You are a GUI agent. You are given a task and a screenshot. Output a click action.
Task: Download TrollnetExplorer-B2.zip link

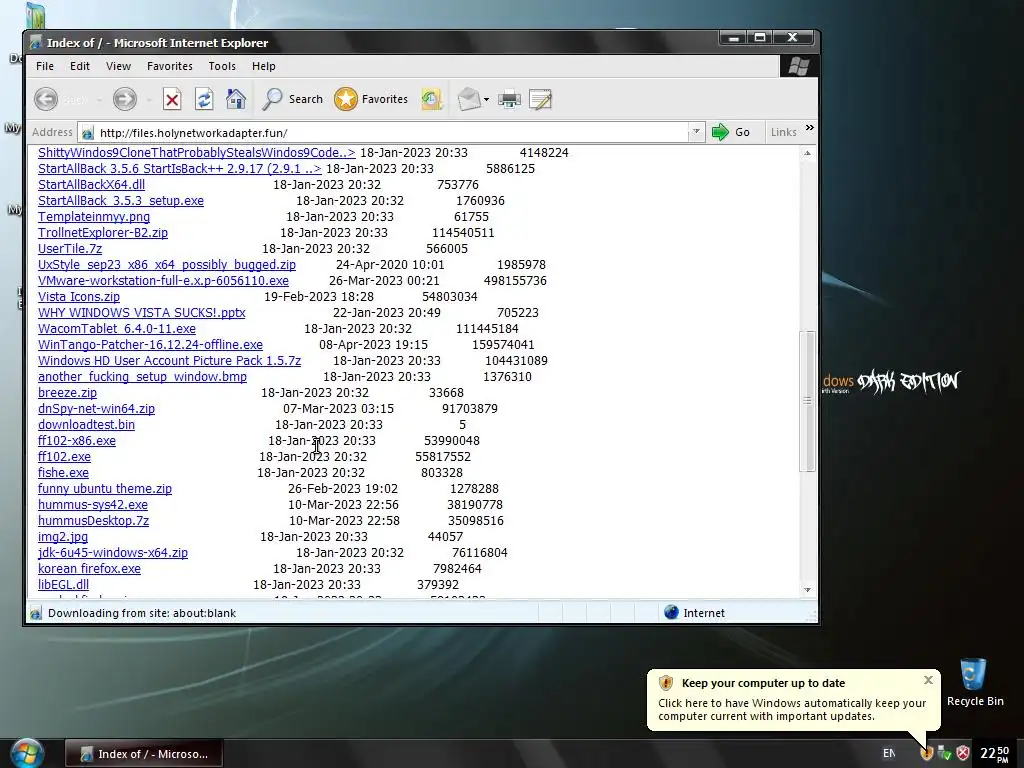pyautogui.click(x=103, y=232)
